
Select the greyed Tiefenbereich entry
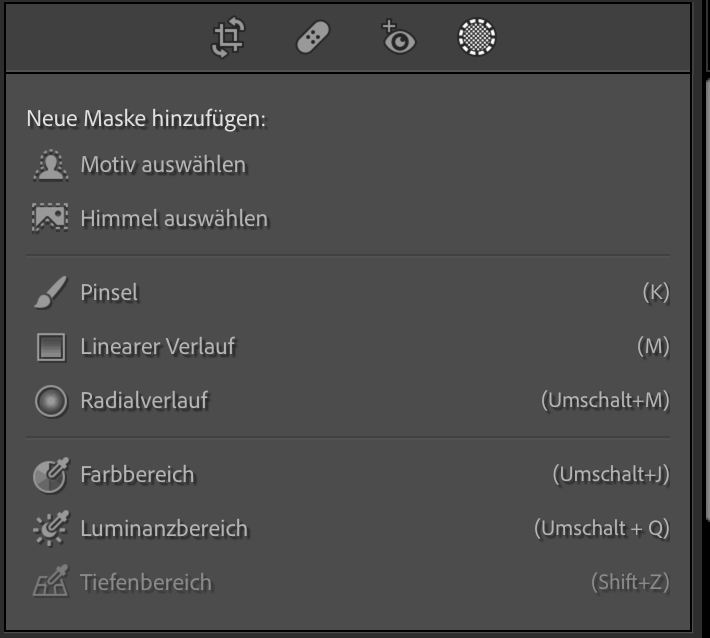(x=348, y=582)
